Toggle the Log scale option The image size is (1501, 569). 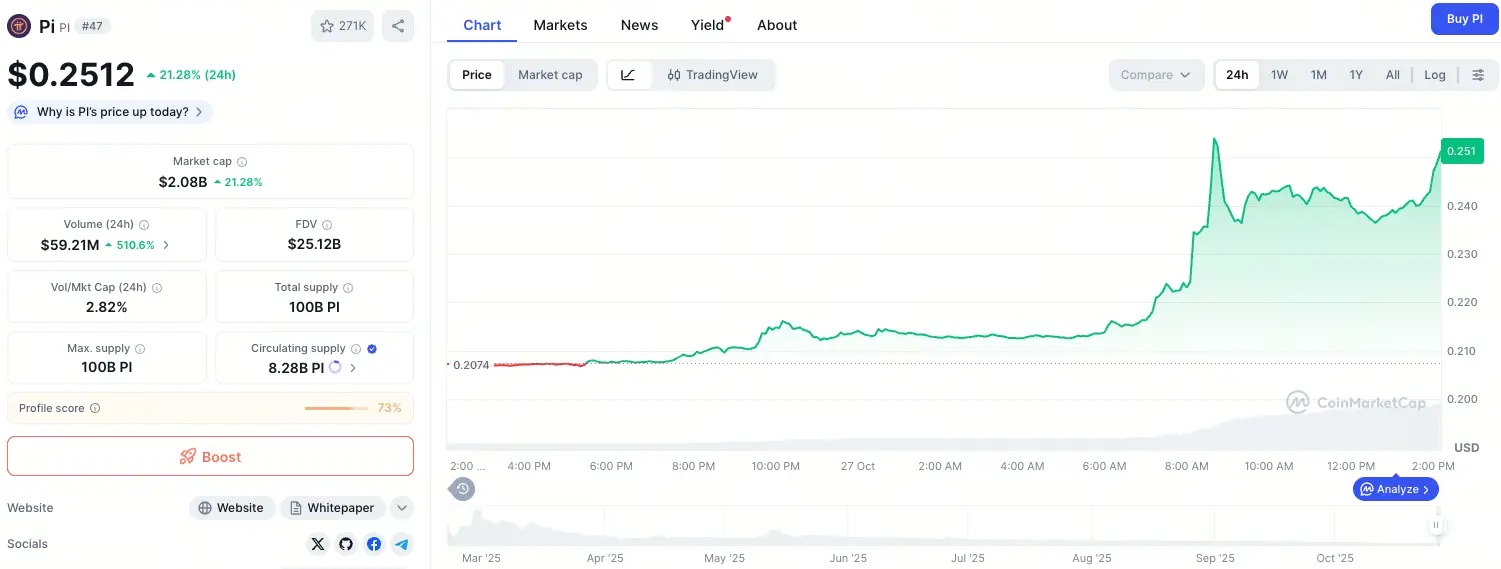[1435, 75]
